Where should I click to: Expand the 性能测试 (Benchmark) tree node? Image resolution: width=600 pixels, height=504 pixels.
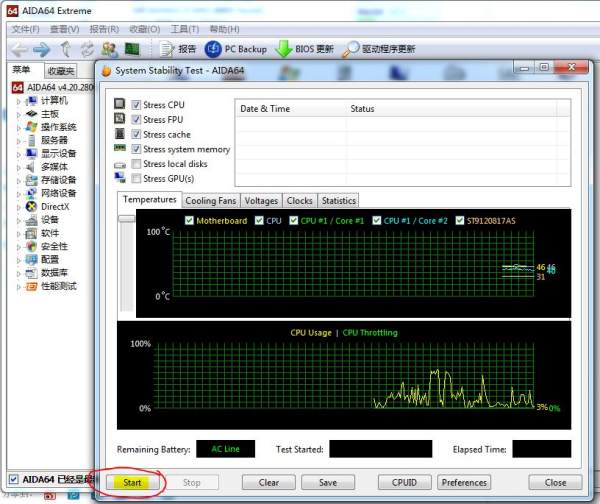tap(18, 286)
